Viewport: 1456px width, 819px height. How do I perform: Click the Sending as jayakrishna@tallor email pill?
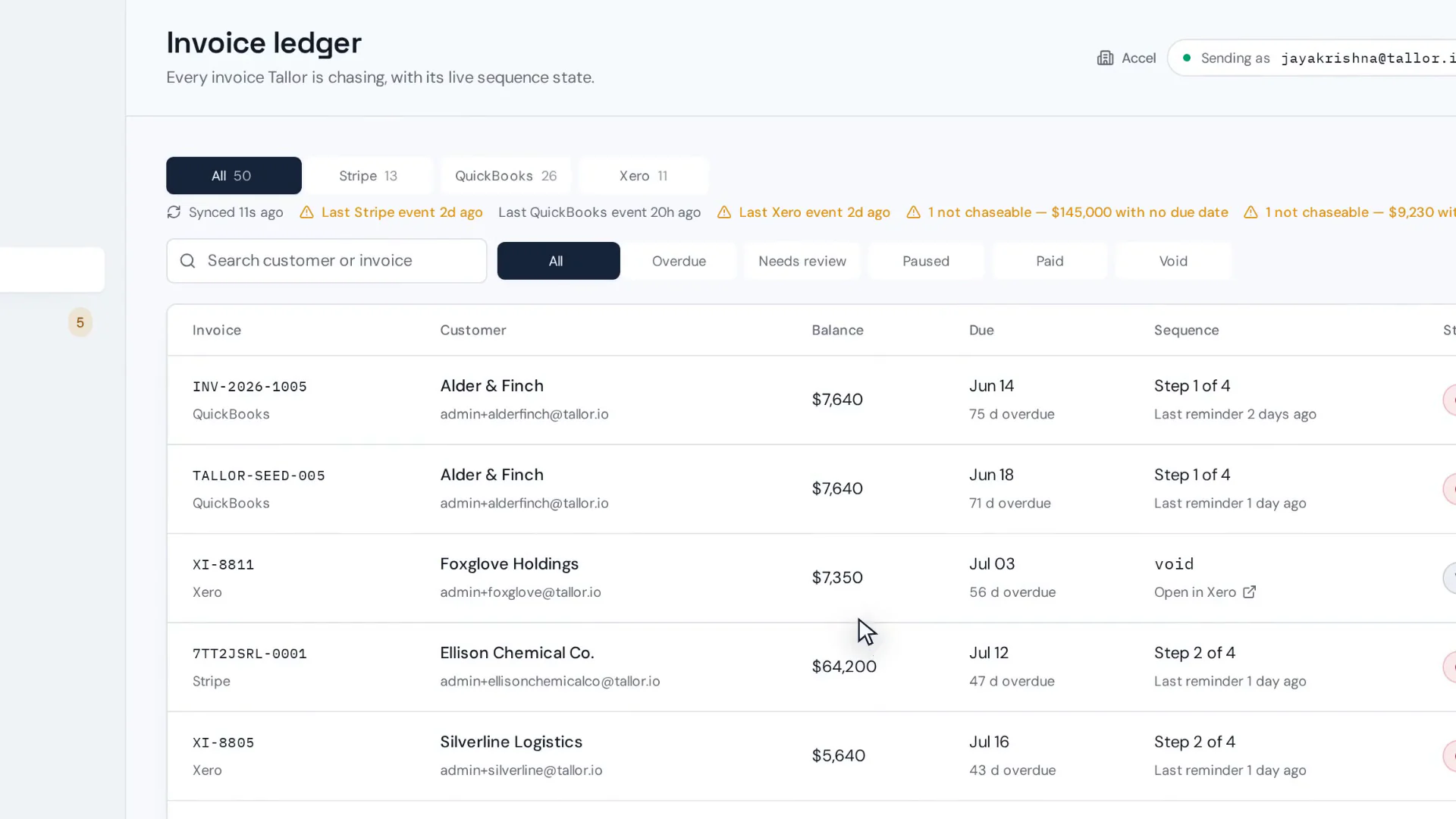coord(1312,58)
